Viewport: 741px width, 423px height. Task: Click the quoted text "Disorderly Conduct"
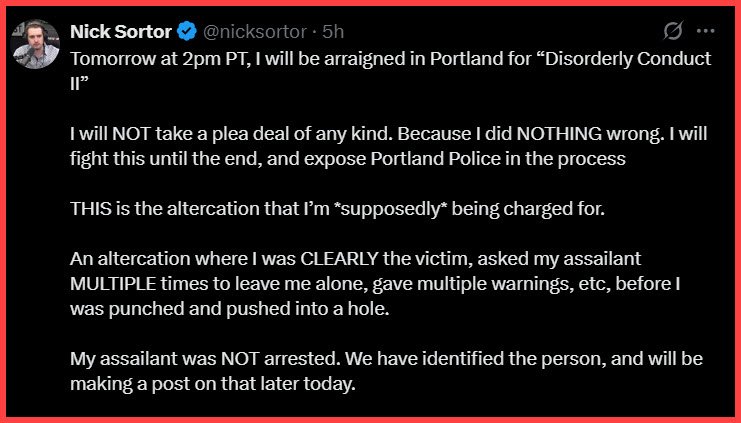point(631,58)
